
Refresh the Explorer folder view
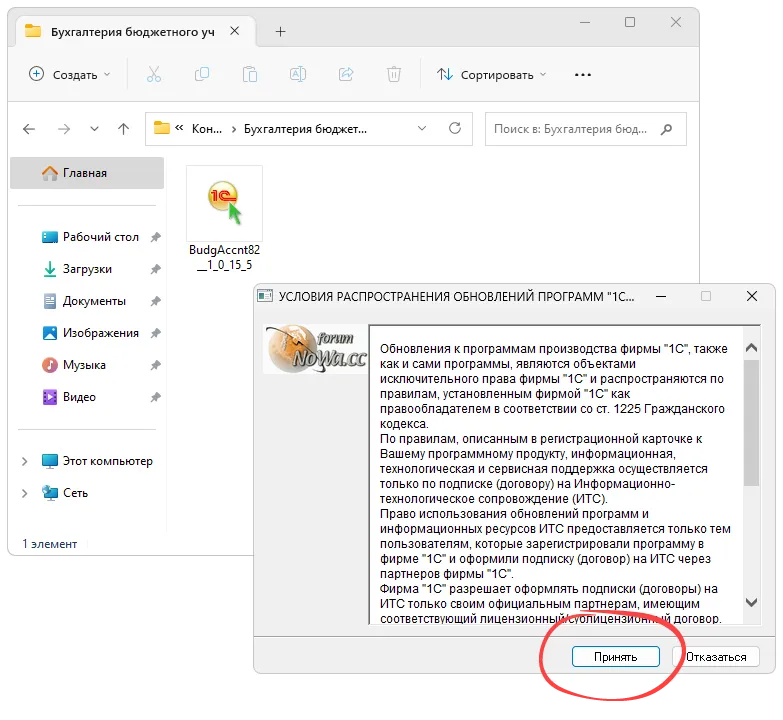tap(455, 128)
